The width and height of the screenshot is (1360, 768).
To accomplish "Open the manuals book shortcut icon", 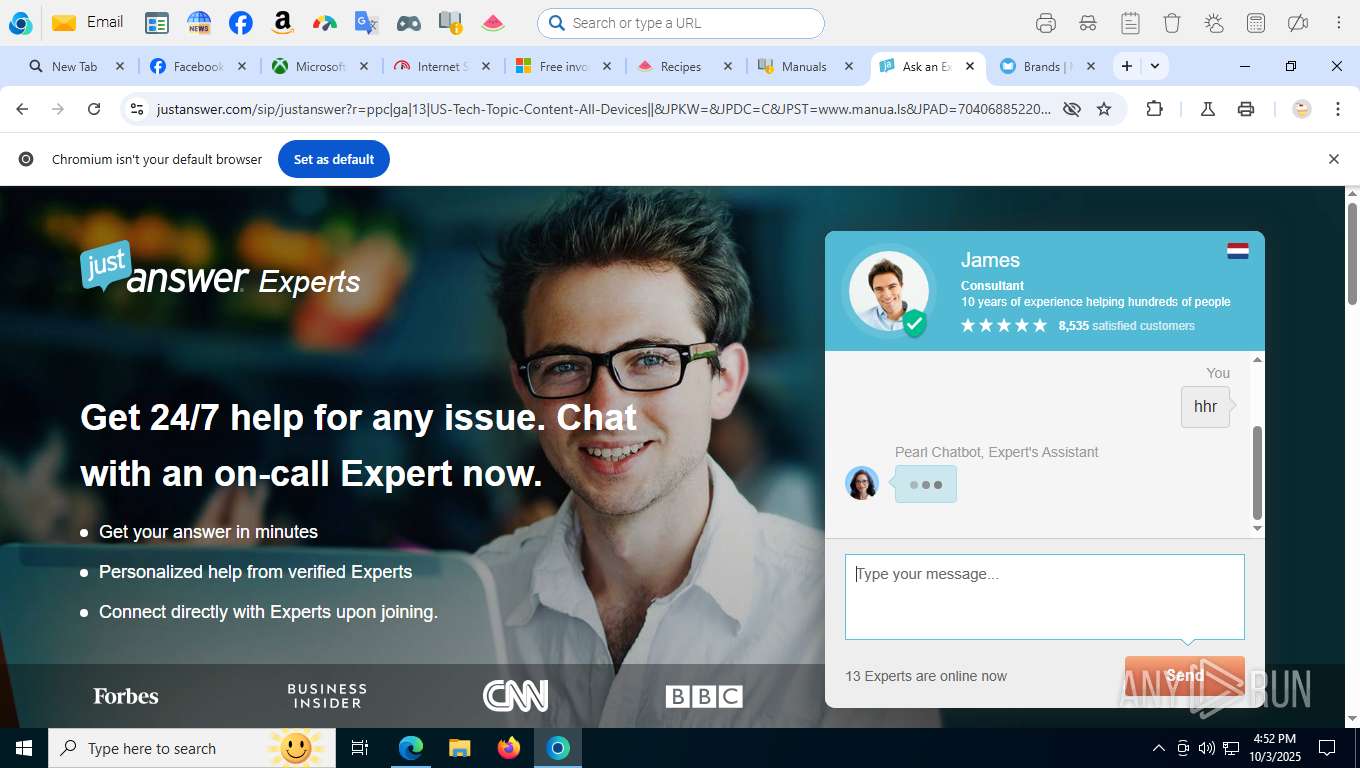I will tap(450, 23).
